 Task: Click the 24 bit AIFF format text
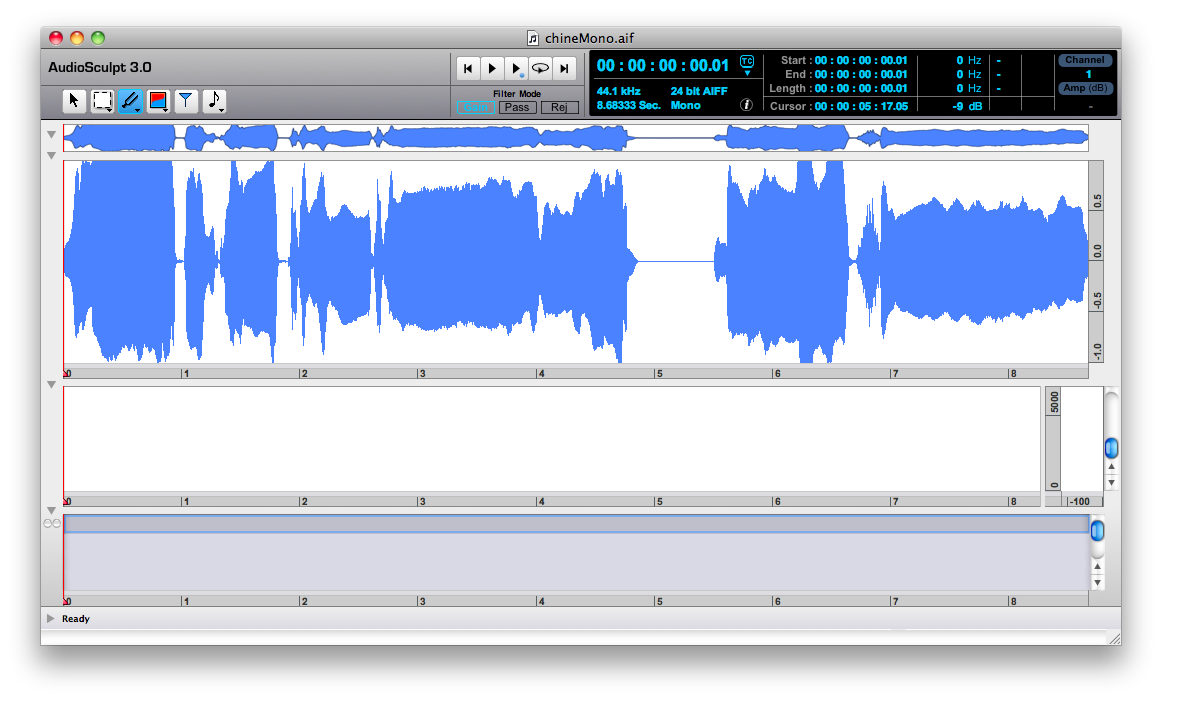point(699,91)
